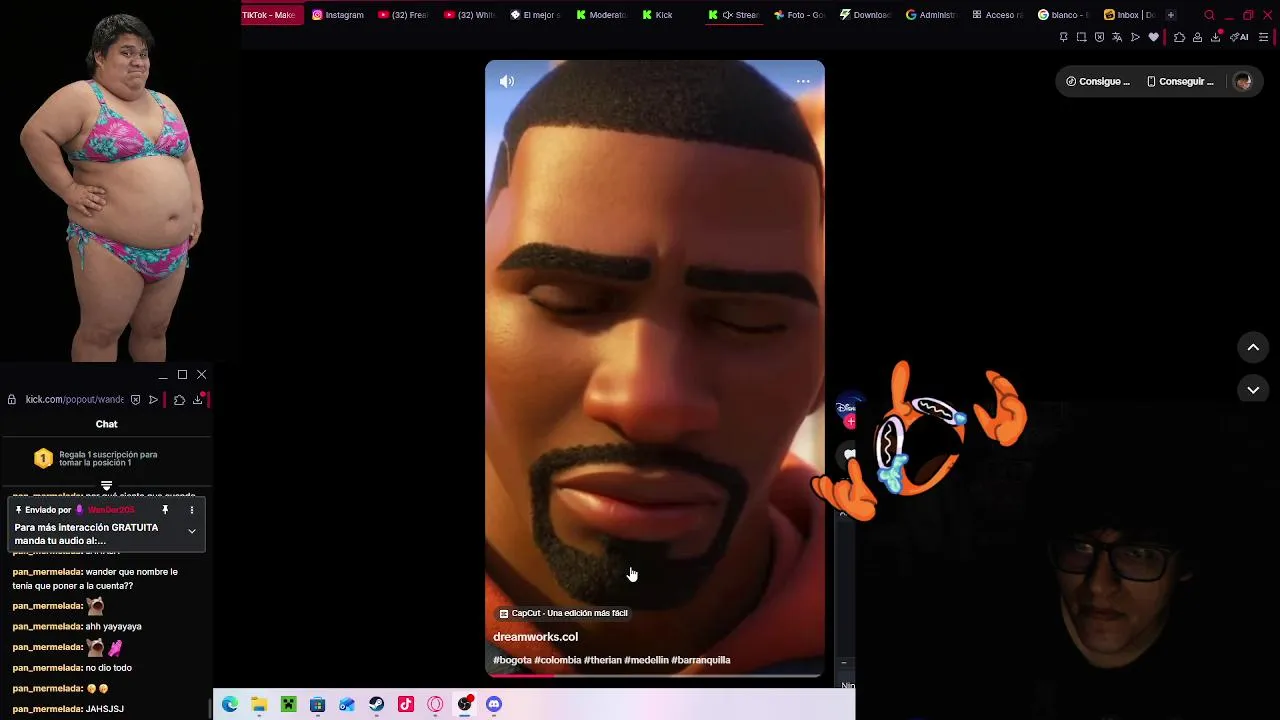1280x720 pixels.
Task: Open a new browser tab
Action: pos(1171,15)
